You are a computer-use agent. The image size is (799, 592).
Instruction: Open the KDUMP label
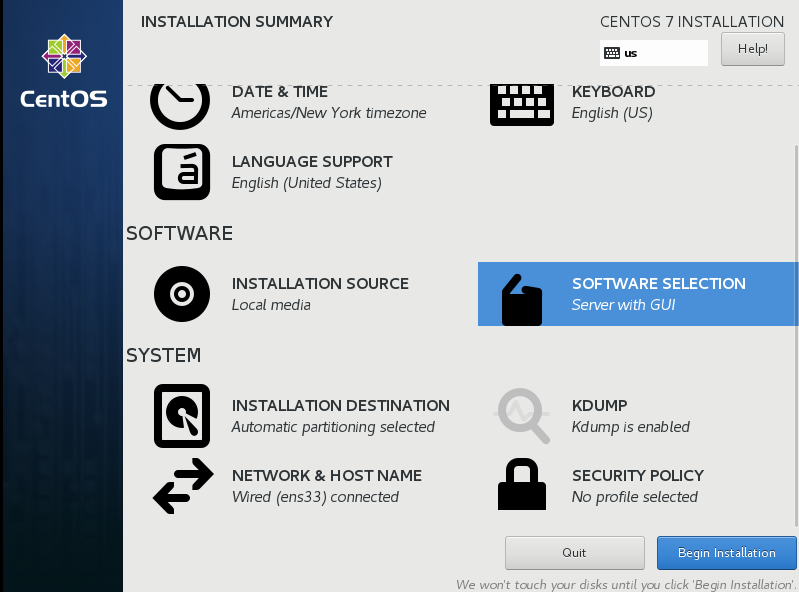[599, 406]
